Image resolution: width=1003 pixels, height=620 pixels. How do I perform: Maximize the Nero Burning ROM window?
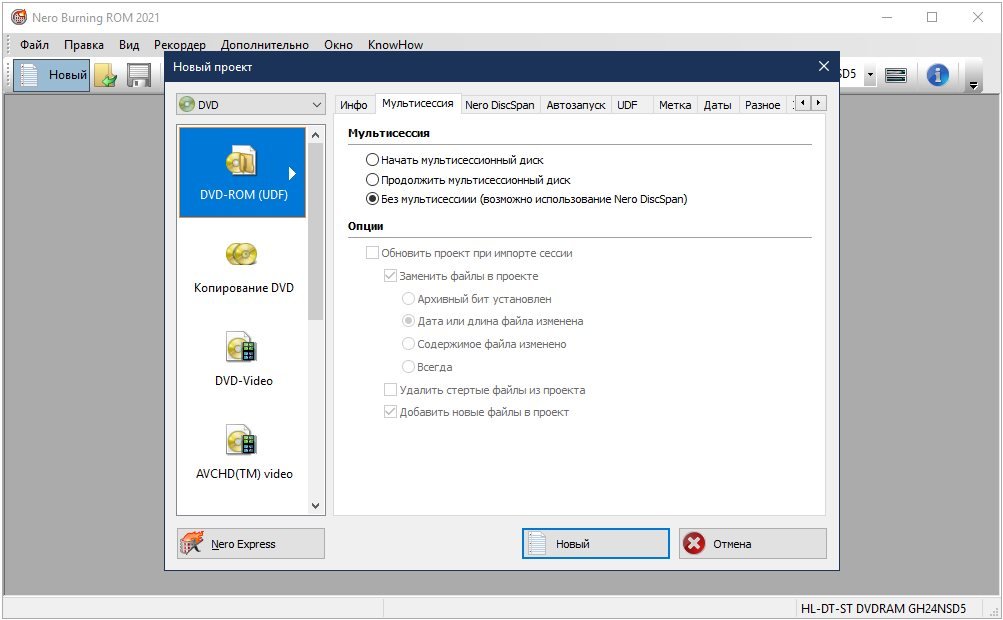(x=932, y=17)
